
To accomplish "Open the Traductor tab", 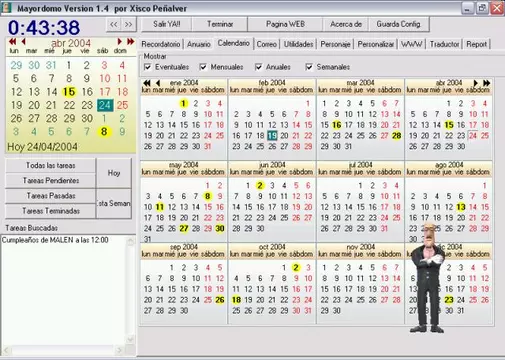I will click(444, 44).
